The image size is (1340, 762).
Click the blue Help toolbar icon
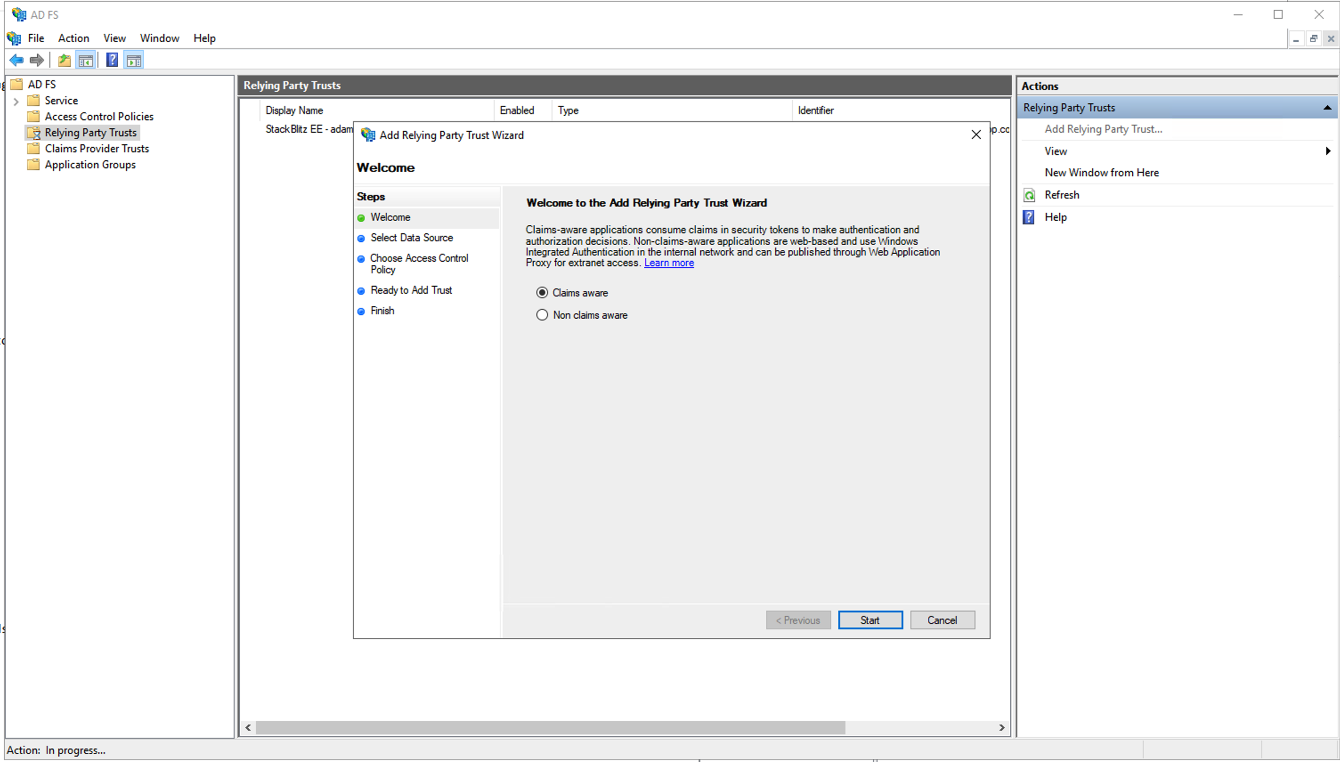(112, 60)
